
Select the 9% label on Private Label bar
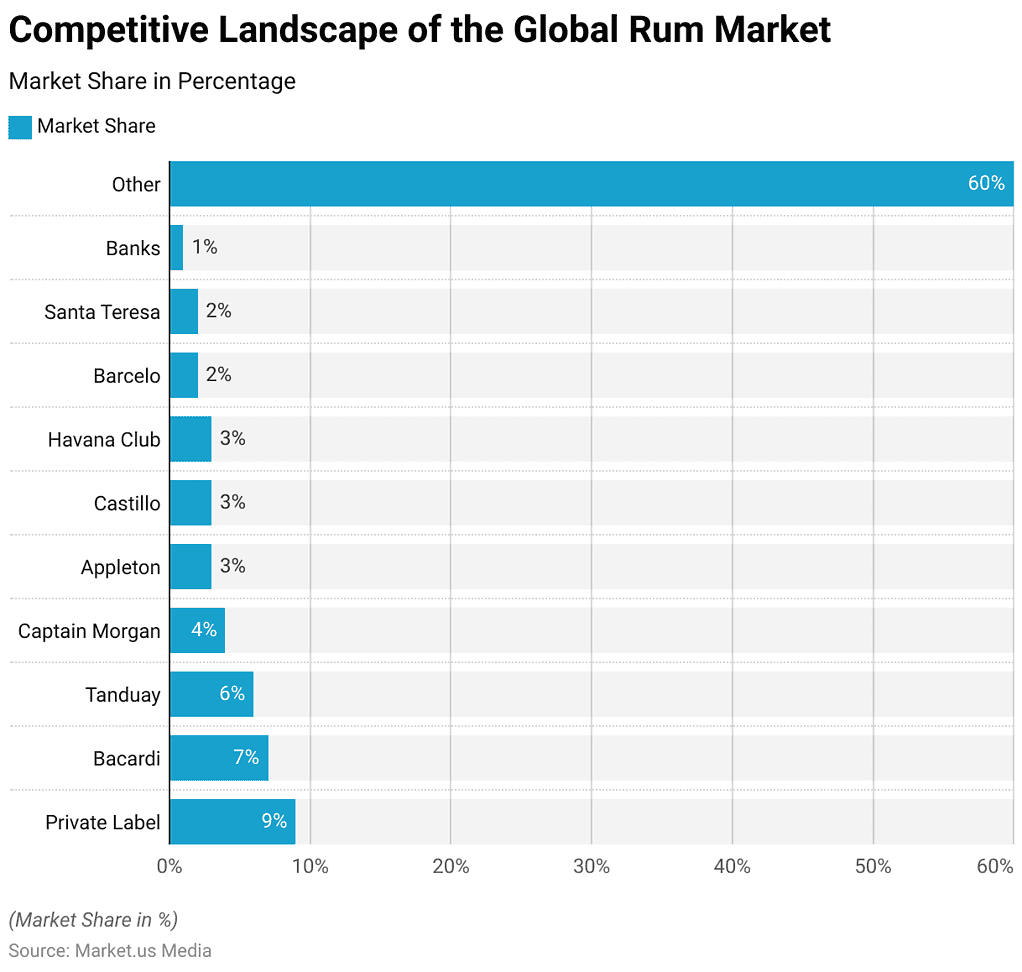276,822
